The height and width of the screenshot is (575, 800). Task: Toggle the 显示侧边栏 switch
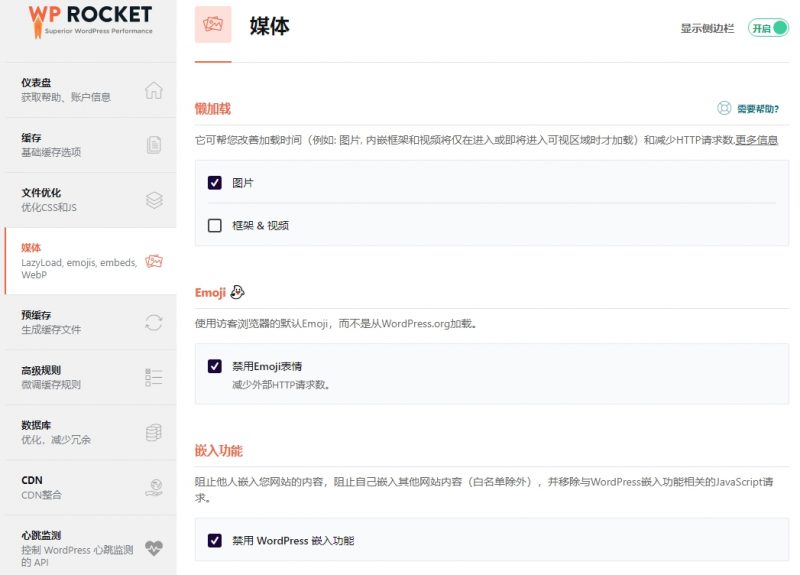click(x=768, y=28)
